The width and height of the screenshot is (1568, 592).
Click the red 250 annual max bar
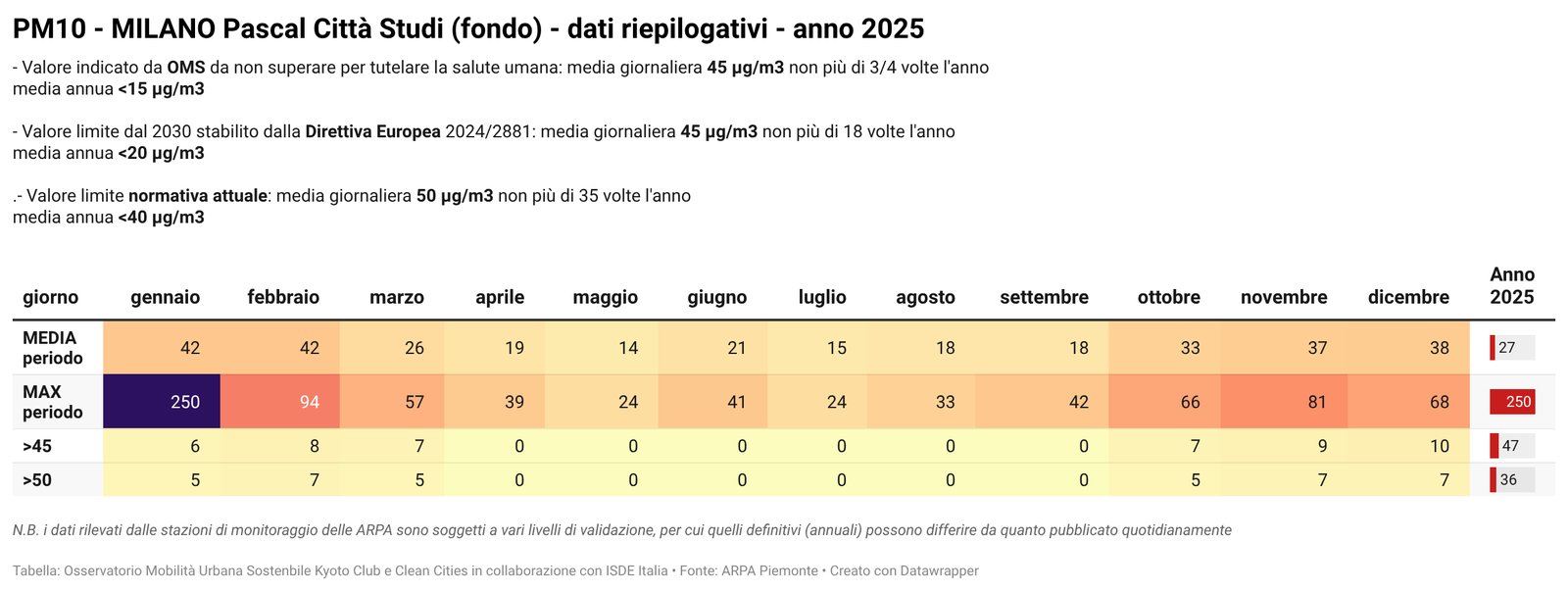click(1512, 402)
